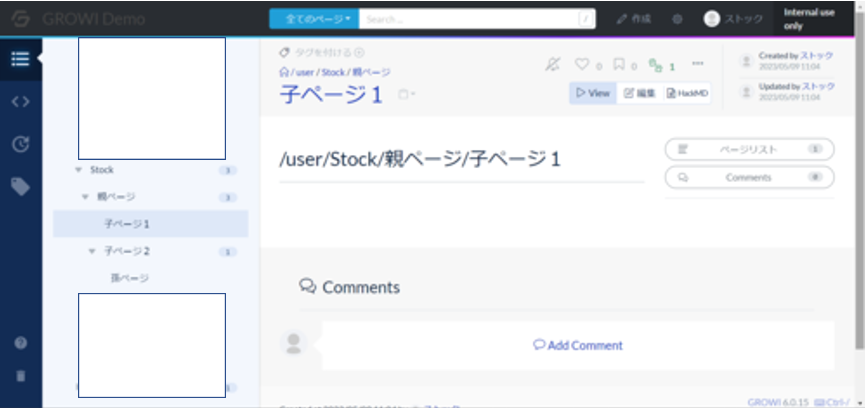Click the Add Comment button
The height and width of the screenshot is (408, 865).
pyautogui.click(x=578, y=345)
